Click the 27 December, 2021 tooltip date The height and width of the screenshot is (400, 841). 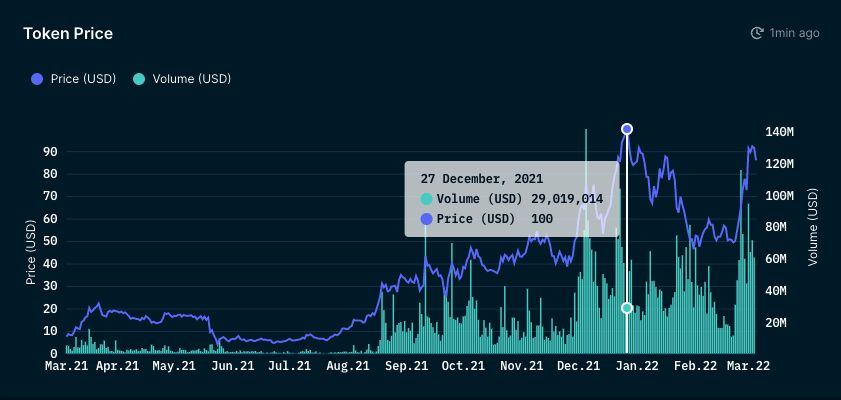point(482,179)
